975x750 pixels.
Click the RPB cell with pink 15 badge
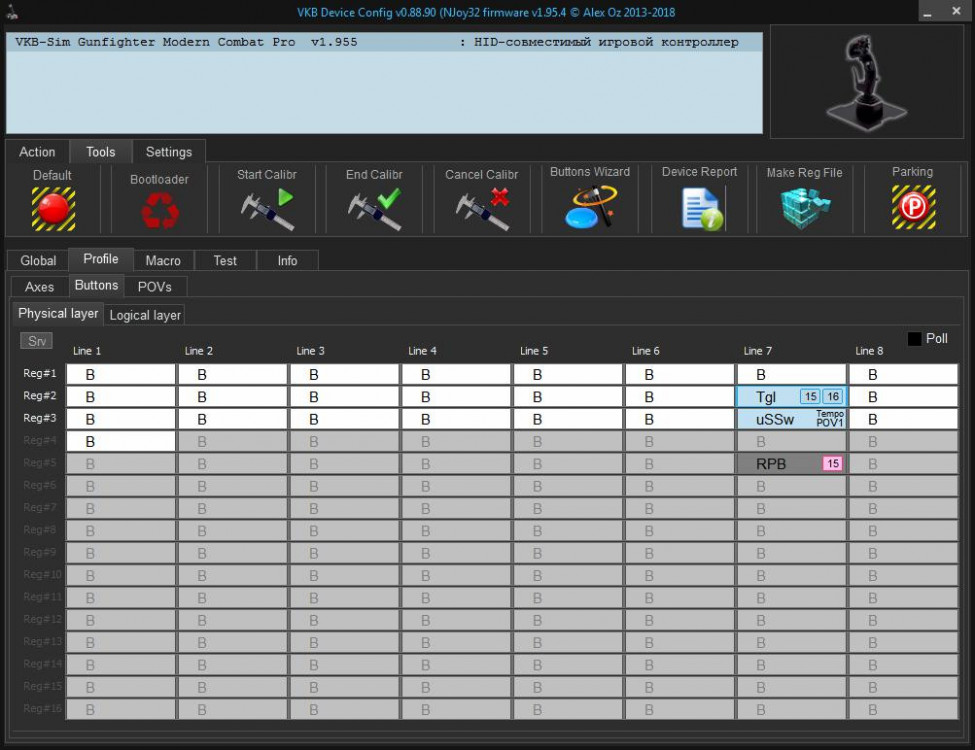(791, 464)
